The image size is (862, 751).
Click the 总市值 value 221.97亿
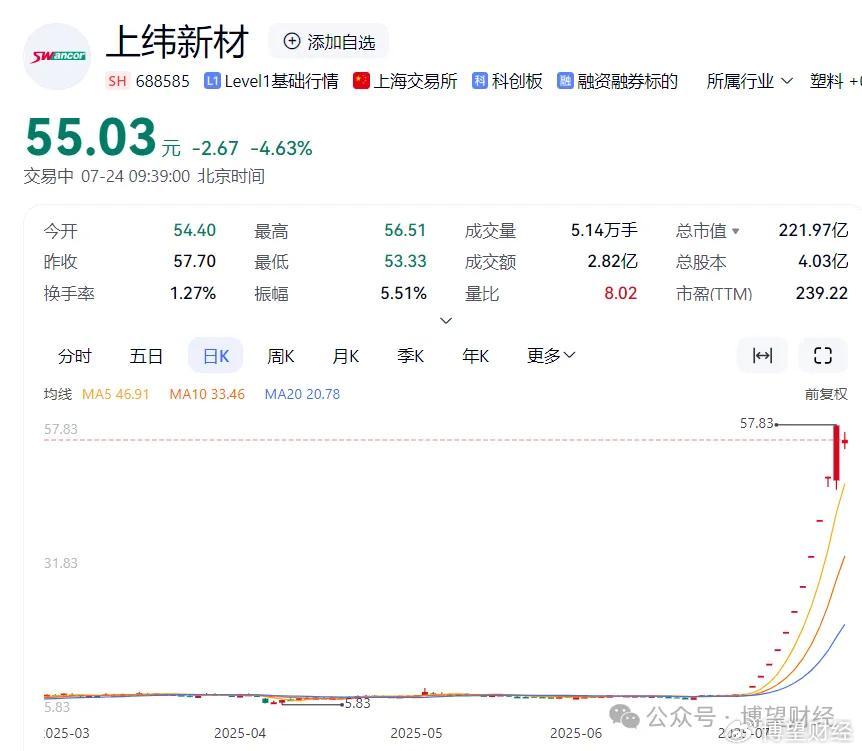(x=813, y=230)
